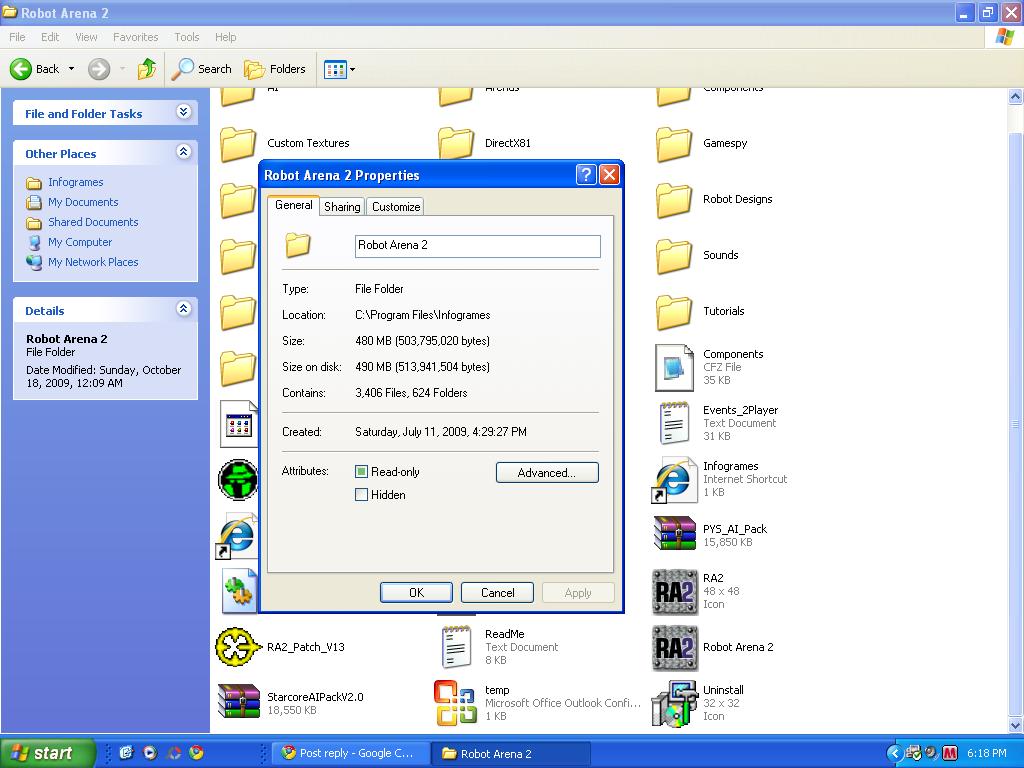
Task: Open the View menu
Action: [86, 37]
